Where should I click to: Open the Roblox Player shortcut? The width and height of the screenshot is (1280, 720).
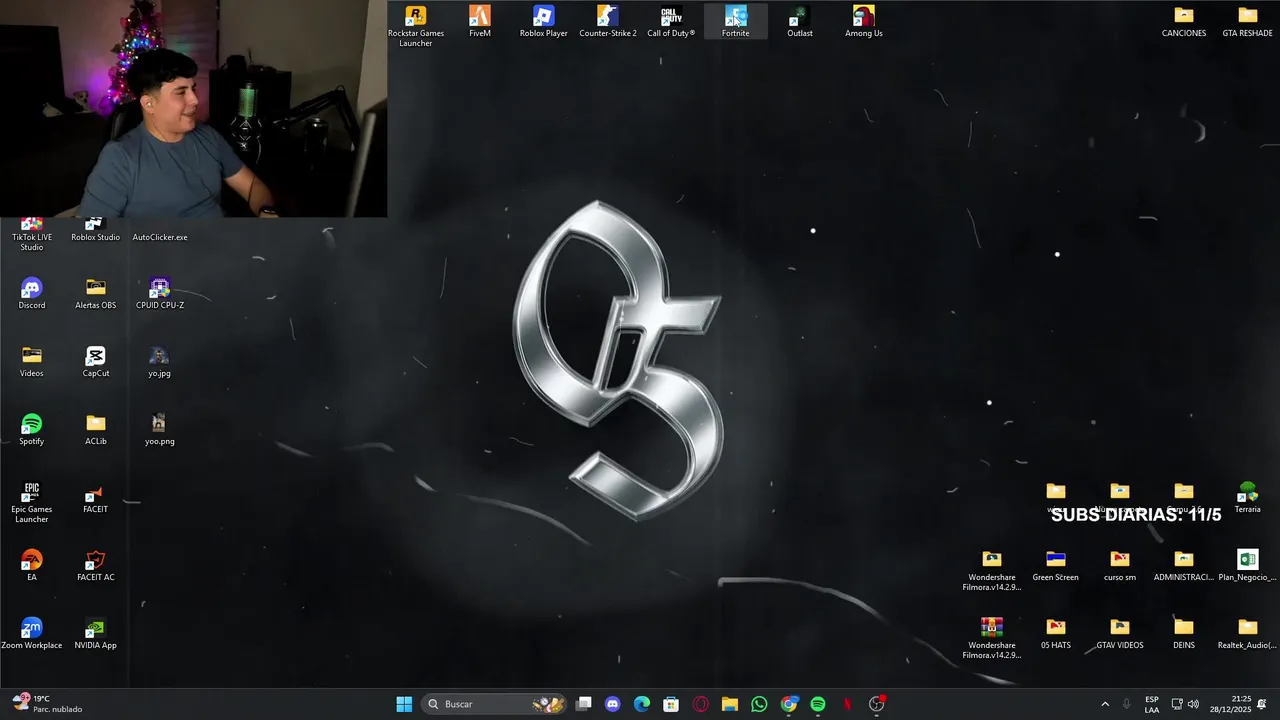coord(544,22)
